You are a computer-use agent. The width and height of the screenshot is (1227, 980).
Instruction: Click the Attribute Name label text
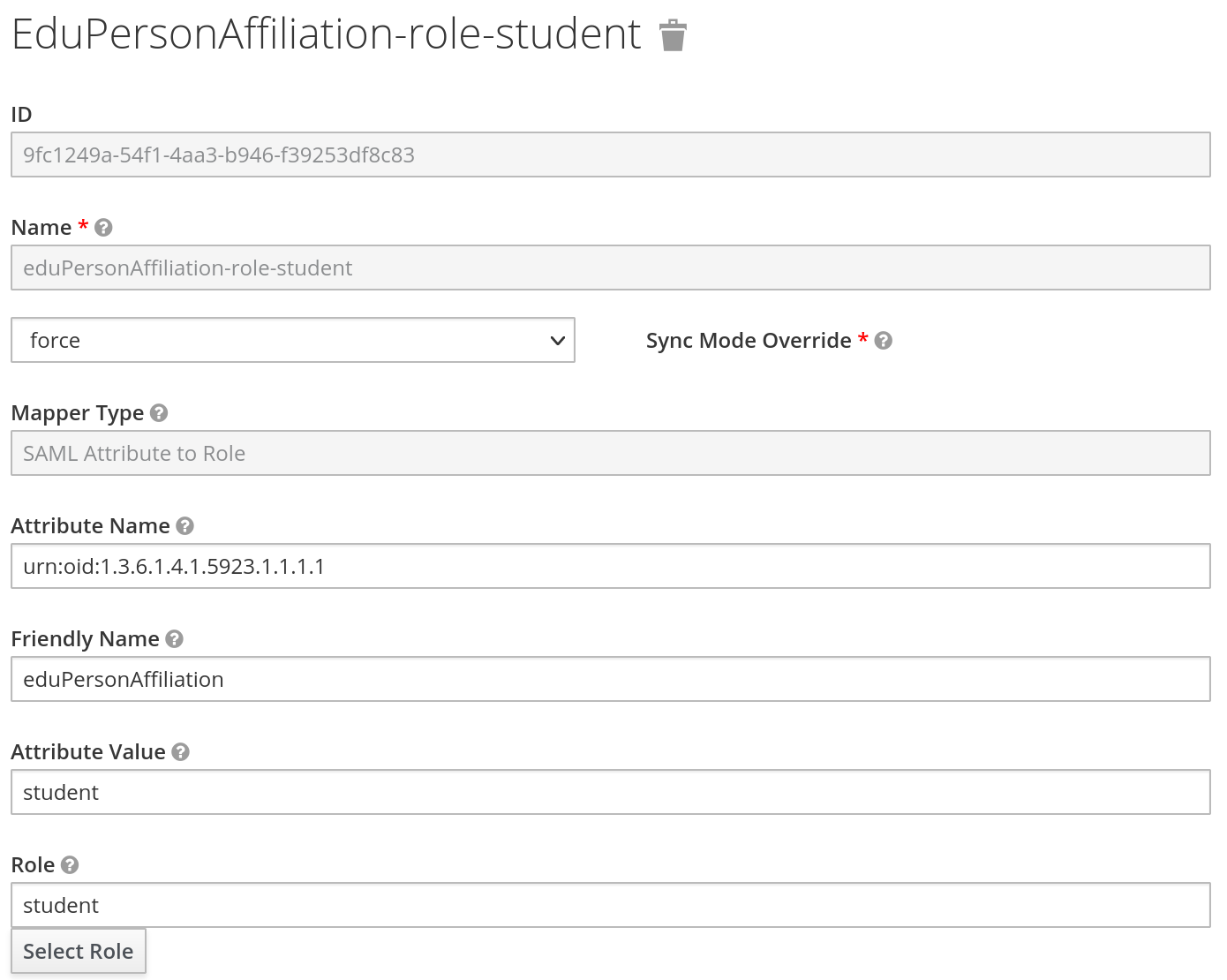(90, 526)
